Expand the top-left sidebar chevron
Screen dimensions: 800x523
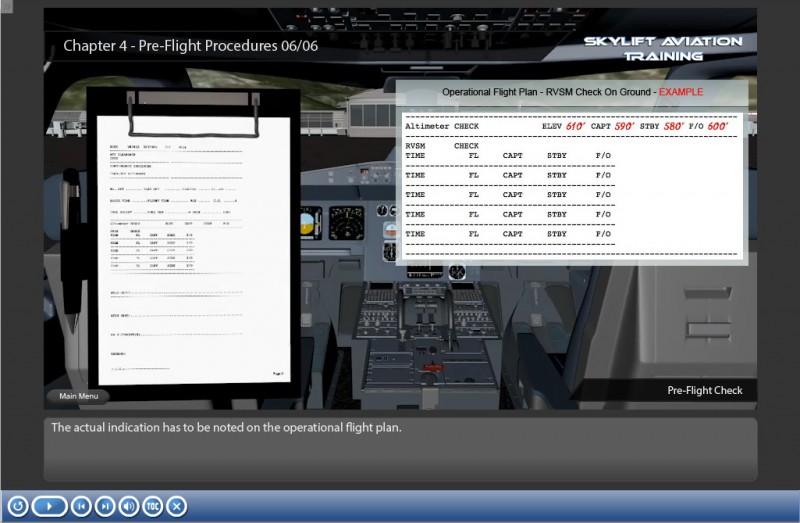(x=6, y=5)
